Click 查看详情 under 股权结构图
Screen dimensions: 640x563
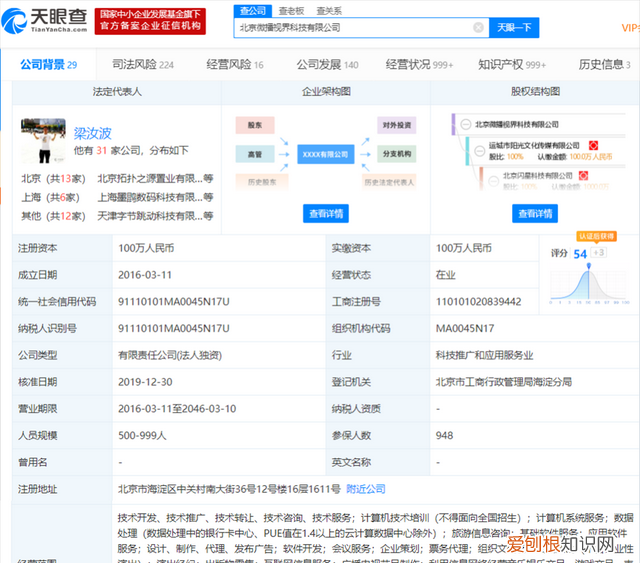coord(535,214)
